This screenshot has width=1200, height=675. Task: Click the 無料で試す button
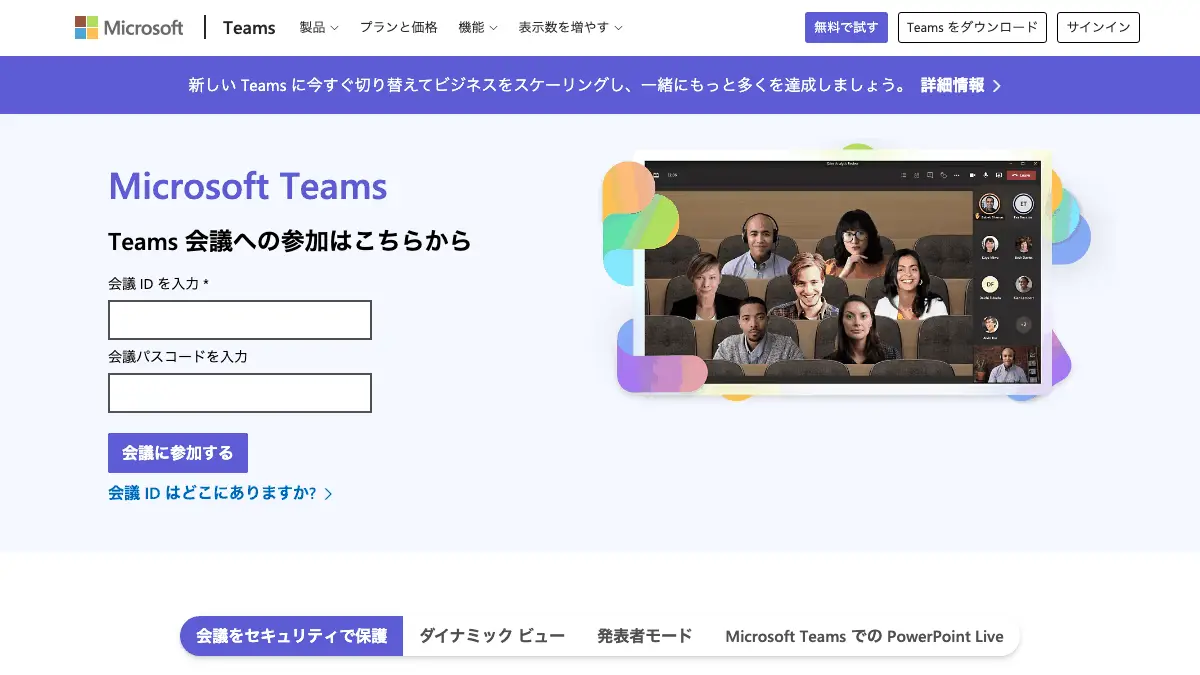[x=846, y=28]
